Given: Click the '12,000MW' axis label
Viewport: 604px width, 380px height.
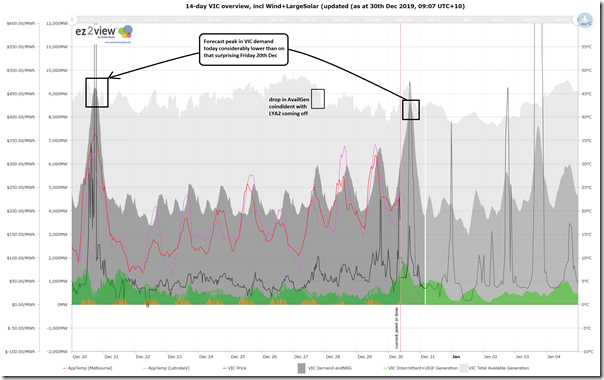Looking at the screenshot, I should (x=57, y=24).
